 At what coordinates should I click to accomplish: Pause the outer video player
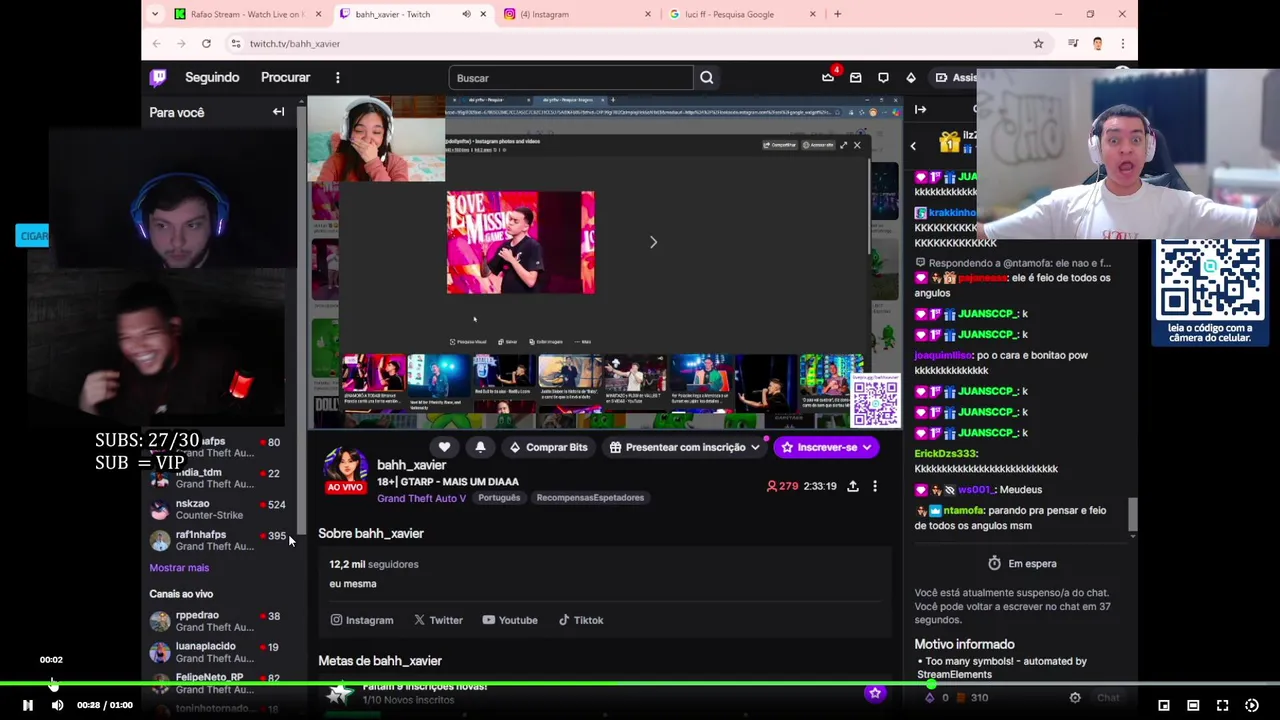28,705
